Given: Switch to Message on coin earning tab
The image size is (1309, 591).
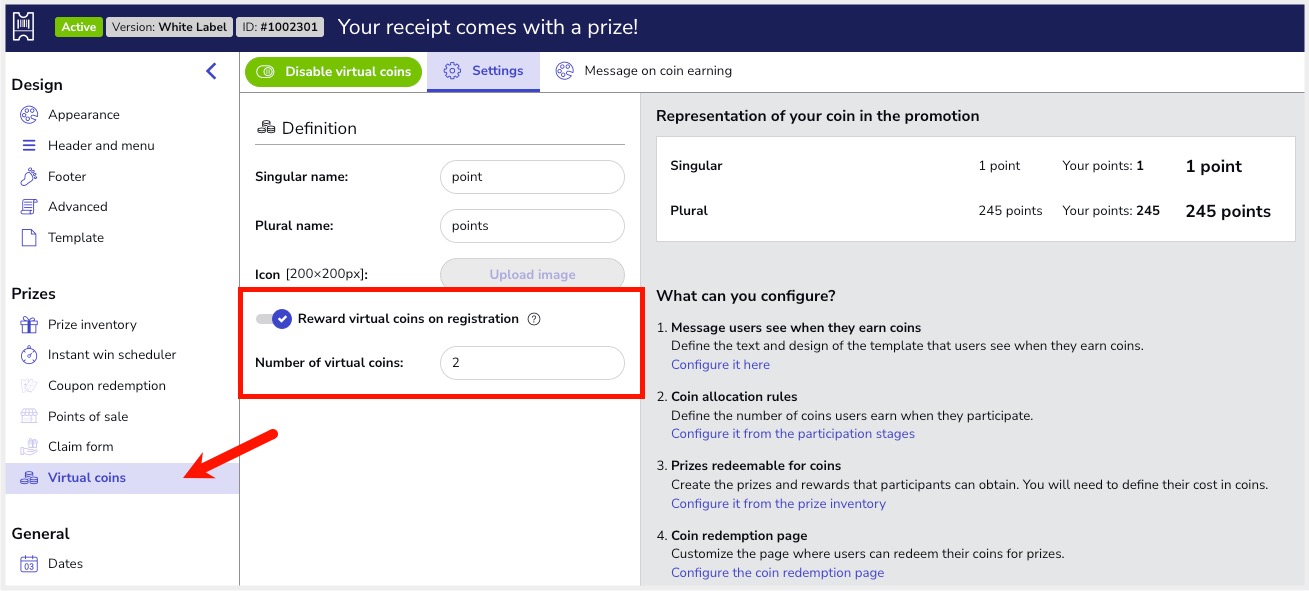Looking at the screenshot, I should (645, 71).
